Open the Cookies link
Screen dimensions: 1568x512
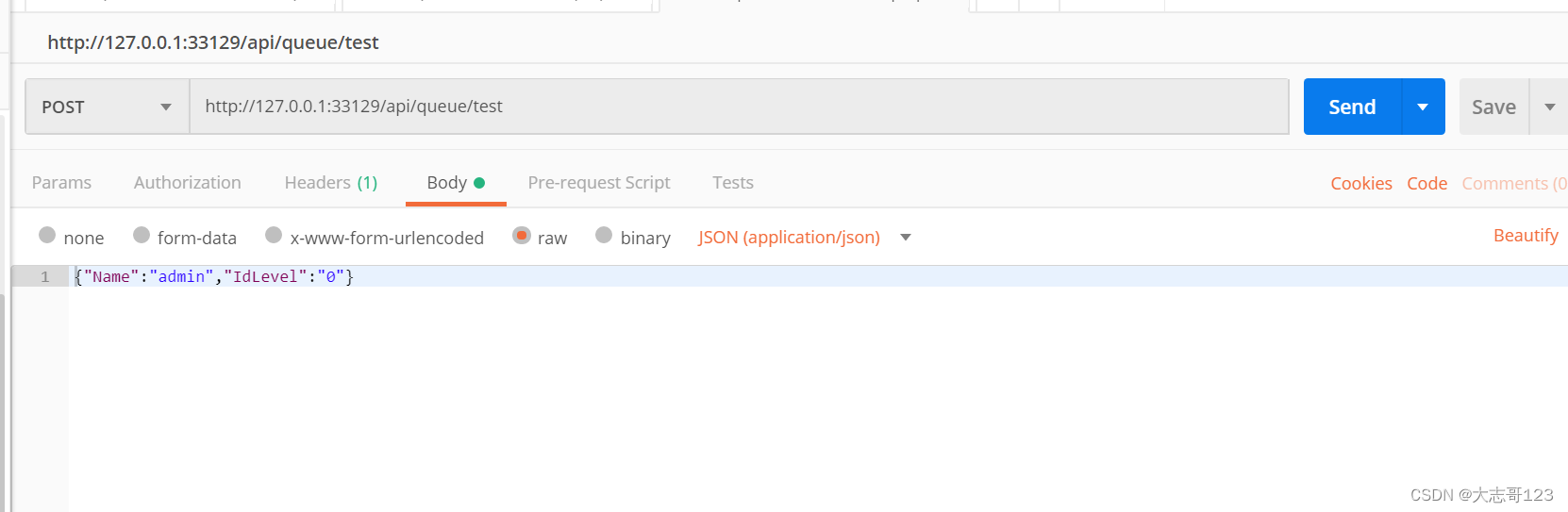(1361, 184)
